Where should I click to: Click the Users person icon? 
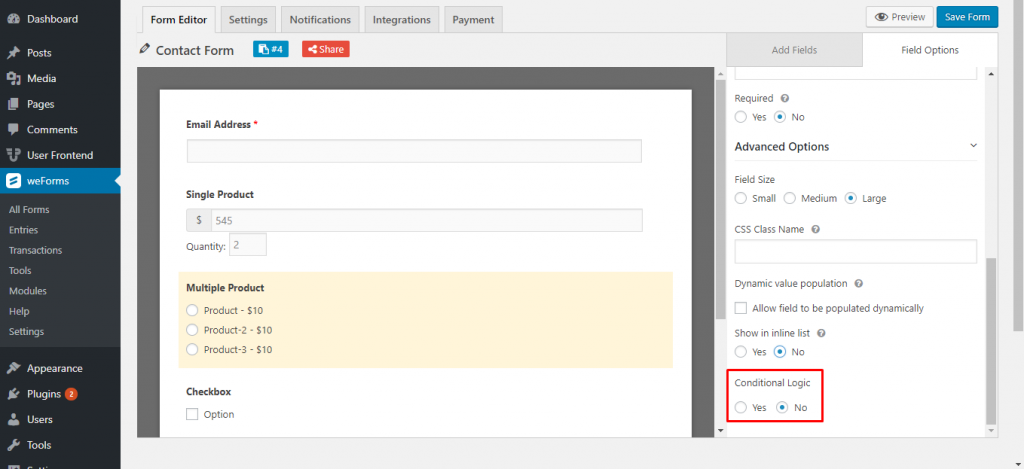[13, 419]
